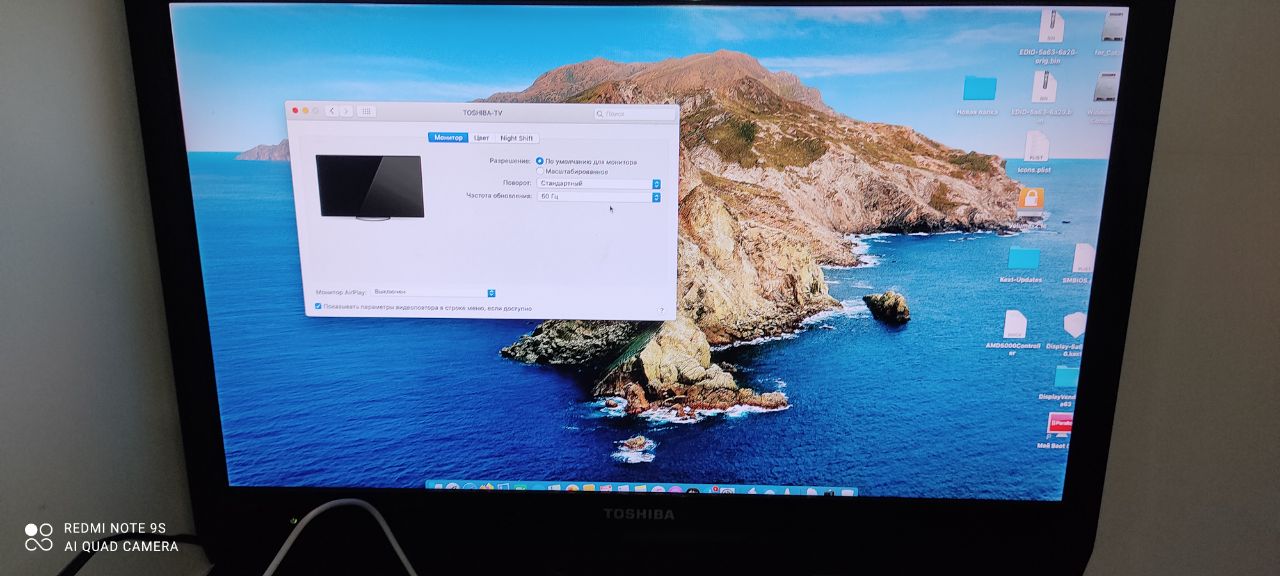
Task: Select the Parallels Mac Boot icon
Action: click(x=1059, y=424)
